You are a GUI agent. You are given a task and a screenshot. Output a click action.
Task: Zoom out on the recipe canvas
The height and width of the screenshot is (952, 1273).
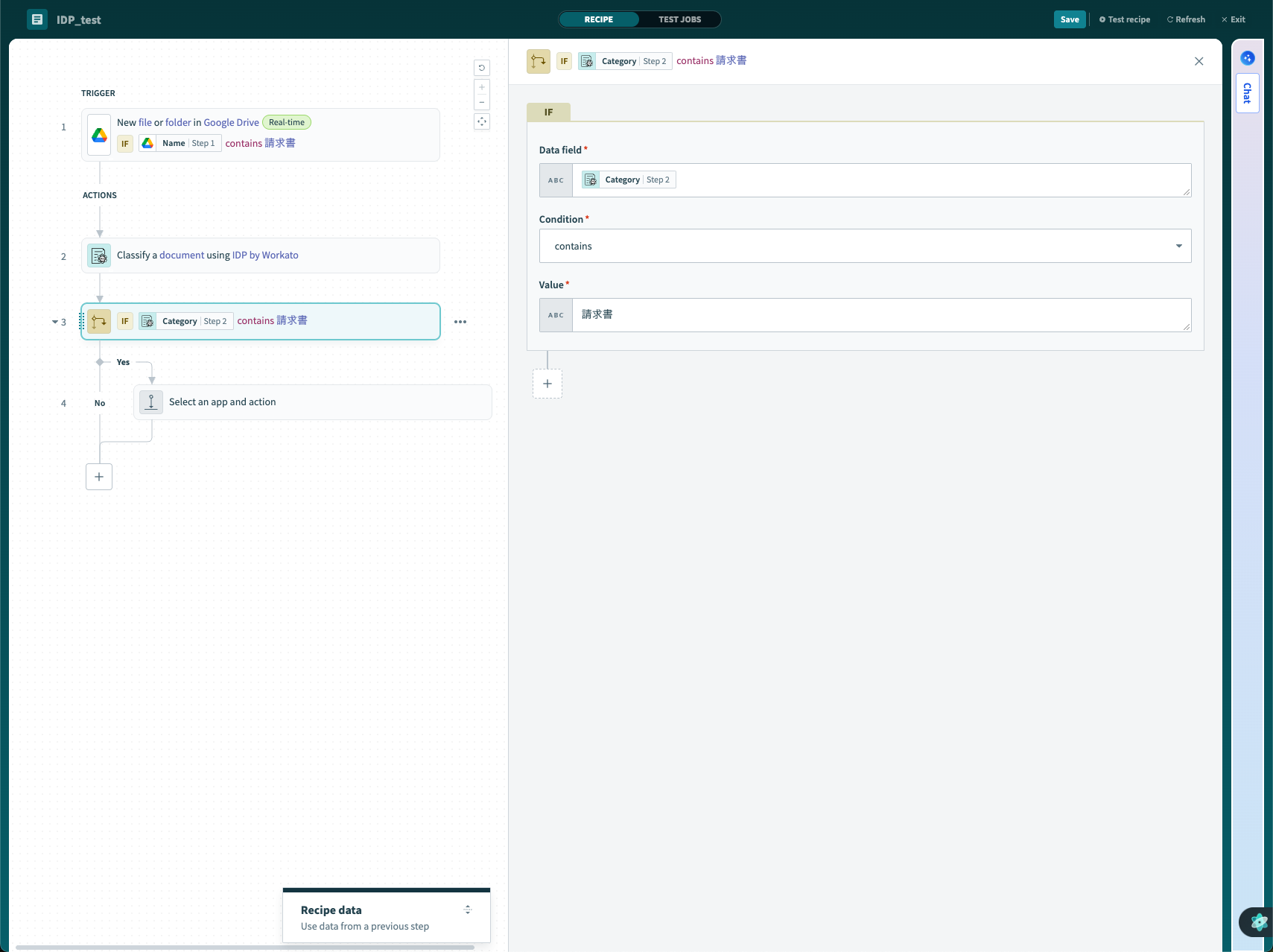click(482, 102)
